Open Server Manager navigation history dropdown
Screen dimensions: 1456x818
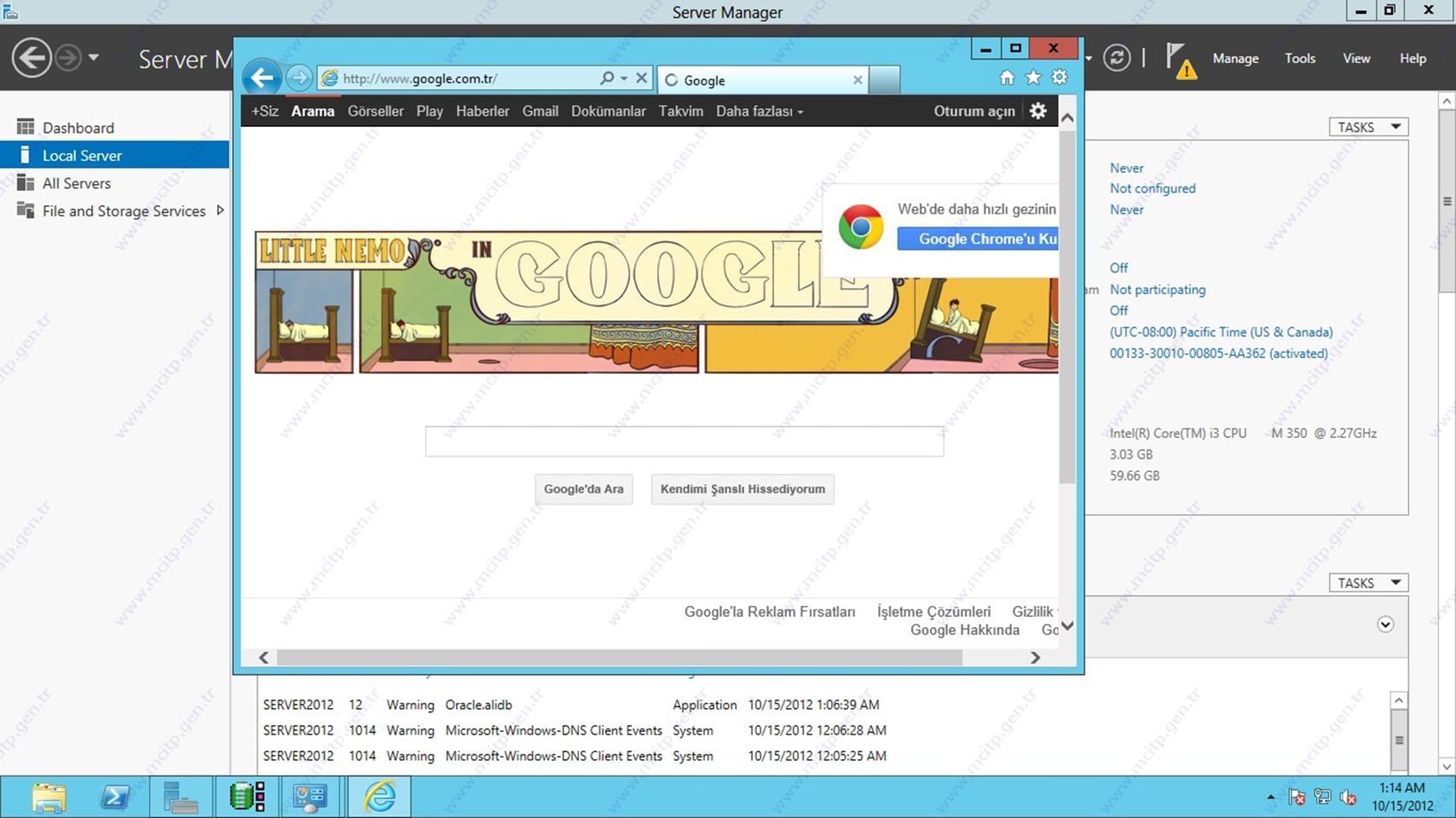94,58
